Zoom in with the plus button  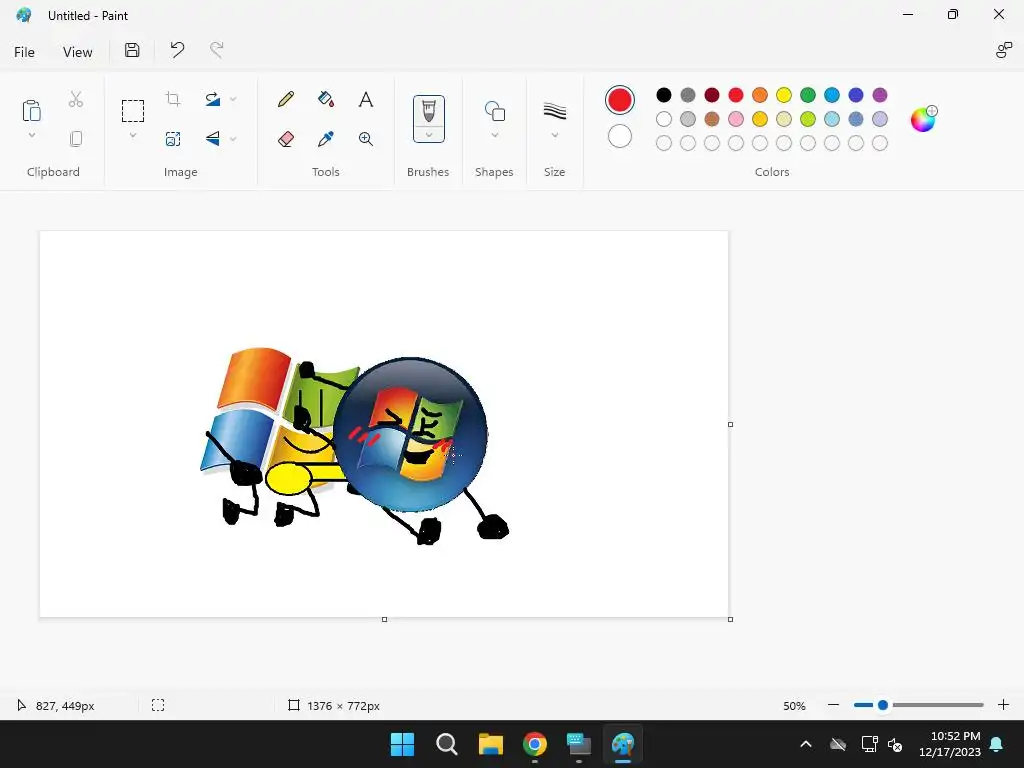[x=1004, y=705]
